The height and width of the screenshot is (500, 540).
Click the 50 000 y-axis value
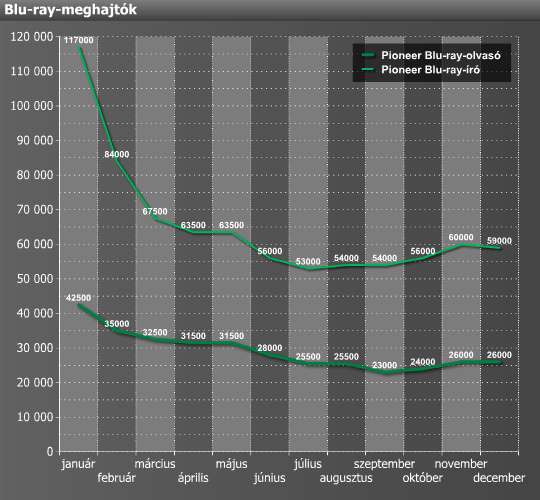(x=35, y=279)
